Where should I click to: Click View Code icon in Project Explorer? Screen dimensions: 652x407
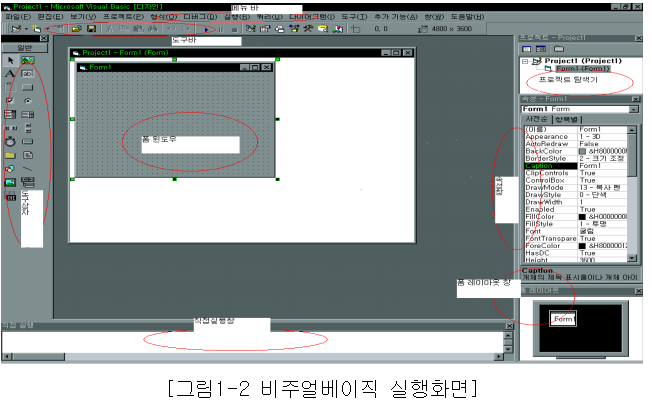click(527, 49)
